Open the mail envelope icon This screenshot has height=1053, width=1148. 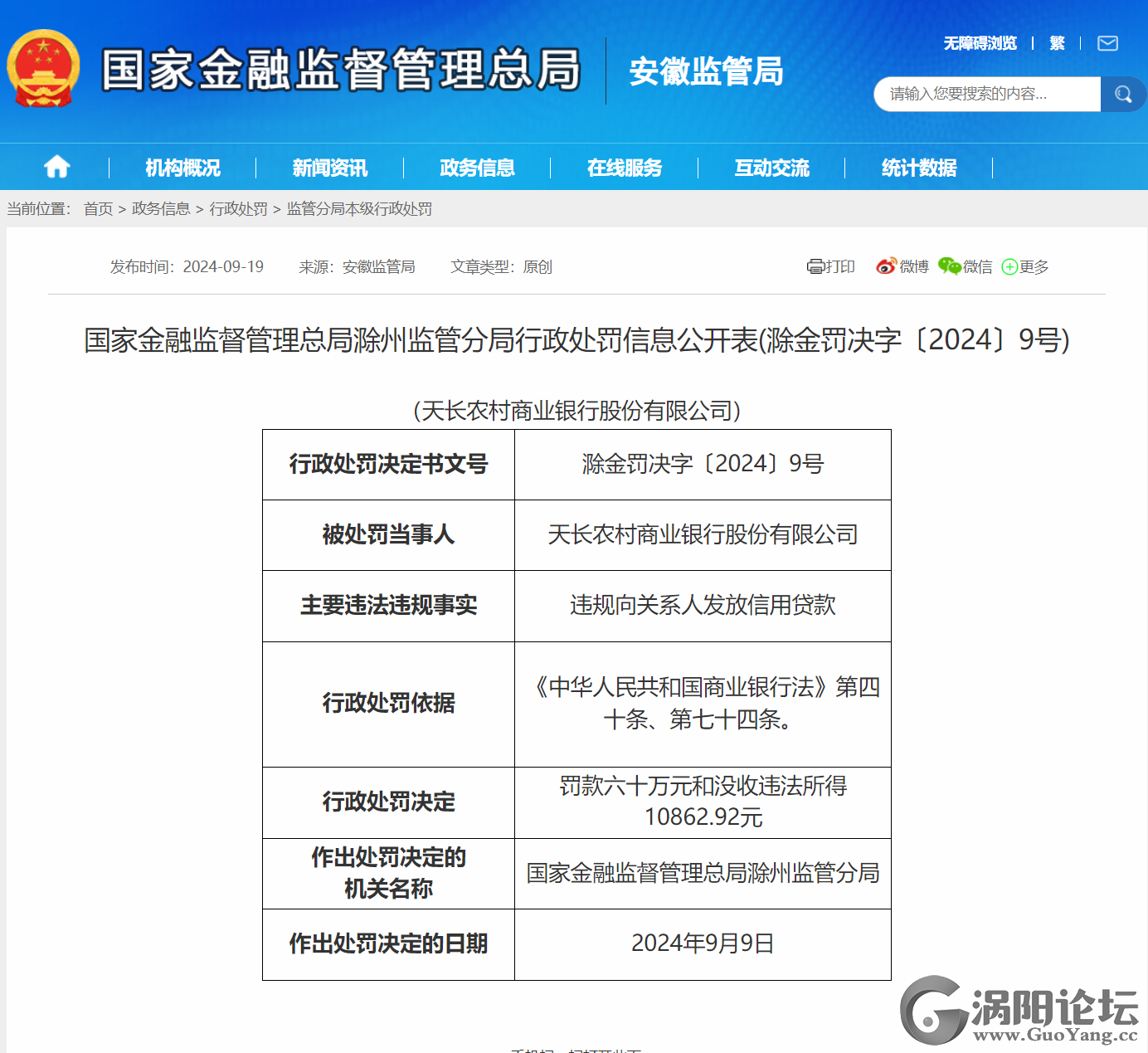pos(1107,43)
